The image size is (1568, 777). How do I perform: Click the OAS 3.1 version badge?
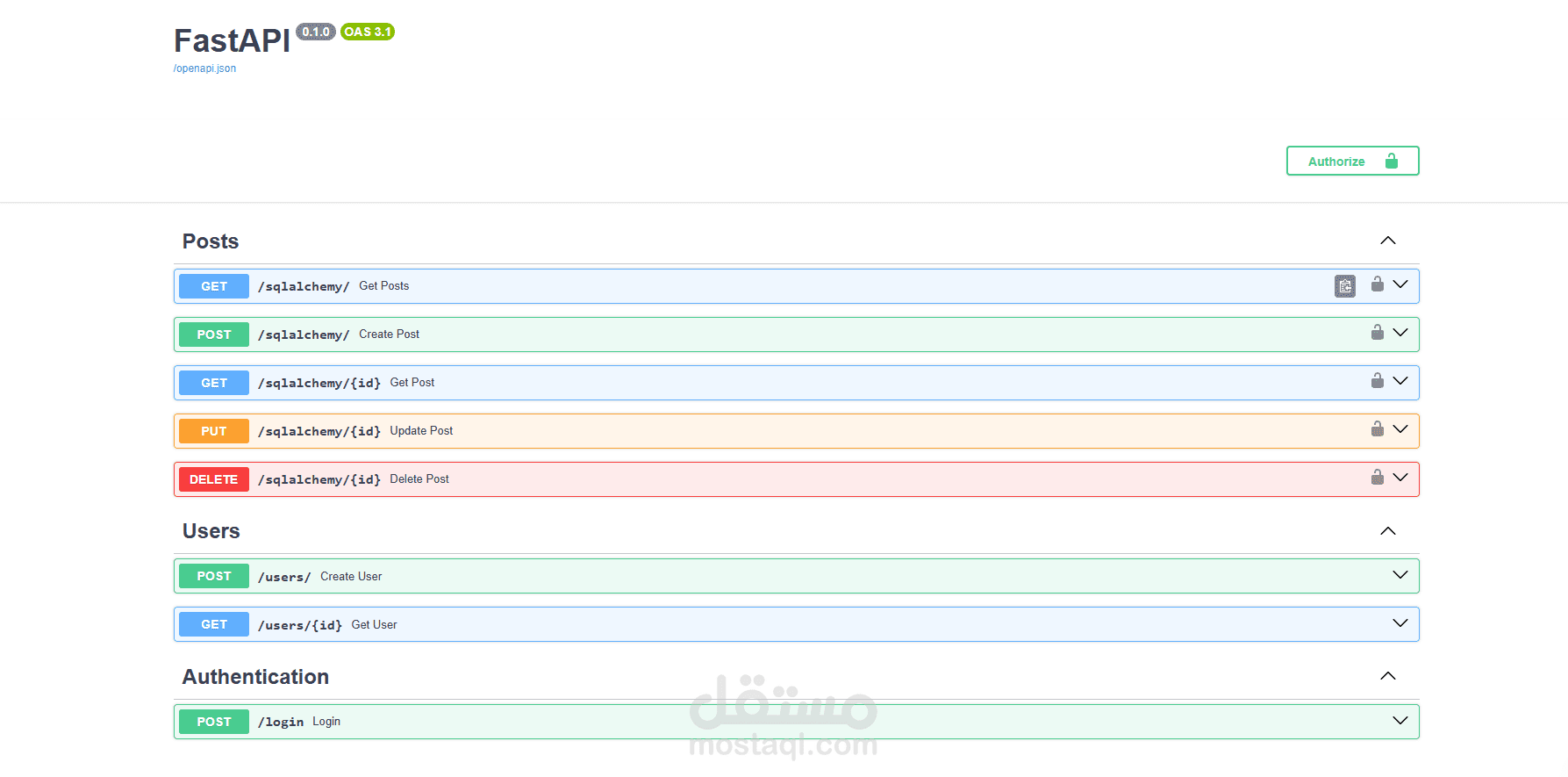coord(368,32)
